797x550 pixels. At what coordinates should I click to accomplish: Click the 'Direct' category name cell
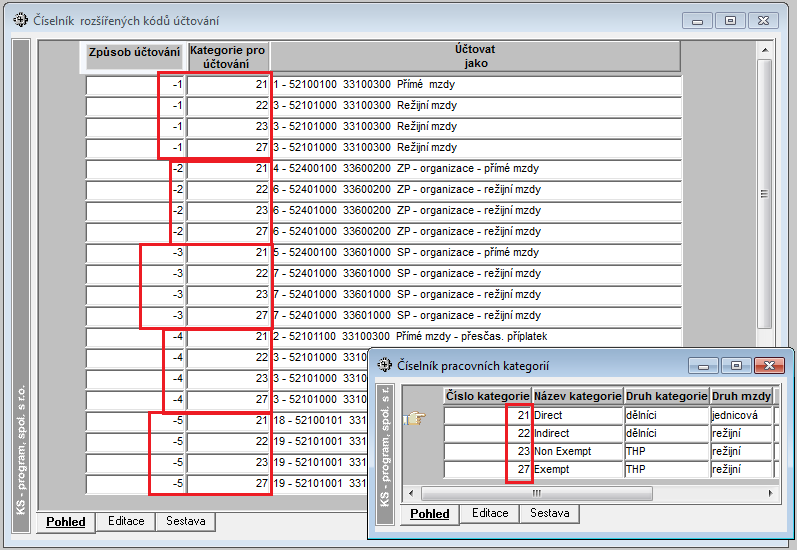pyautogui.click(x=578, y=415)
